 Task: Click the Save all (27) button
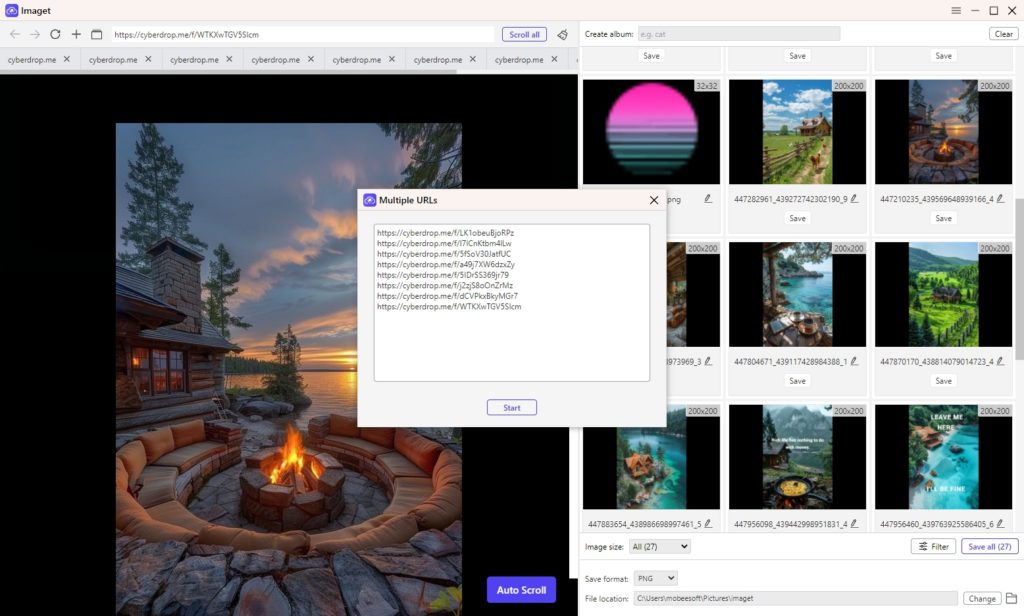tap(989, 546)
